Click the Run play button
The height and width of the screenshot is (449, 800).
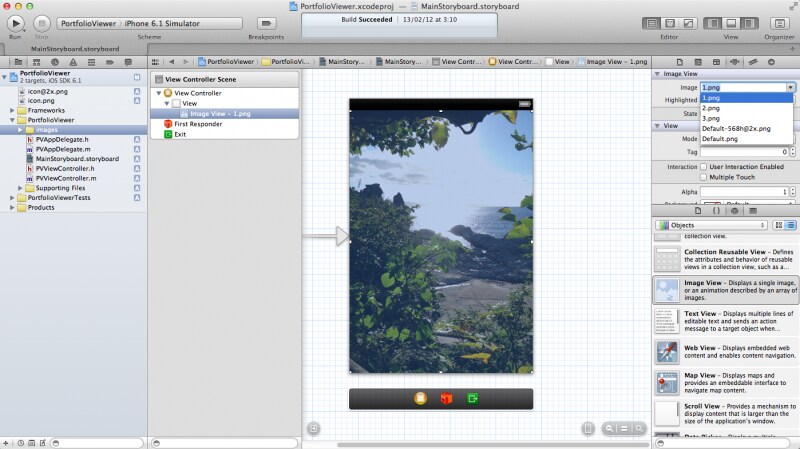(15, 23)
